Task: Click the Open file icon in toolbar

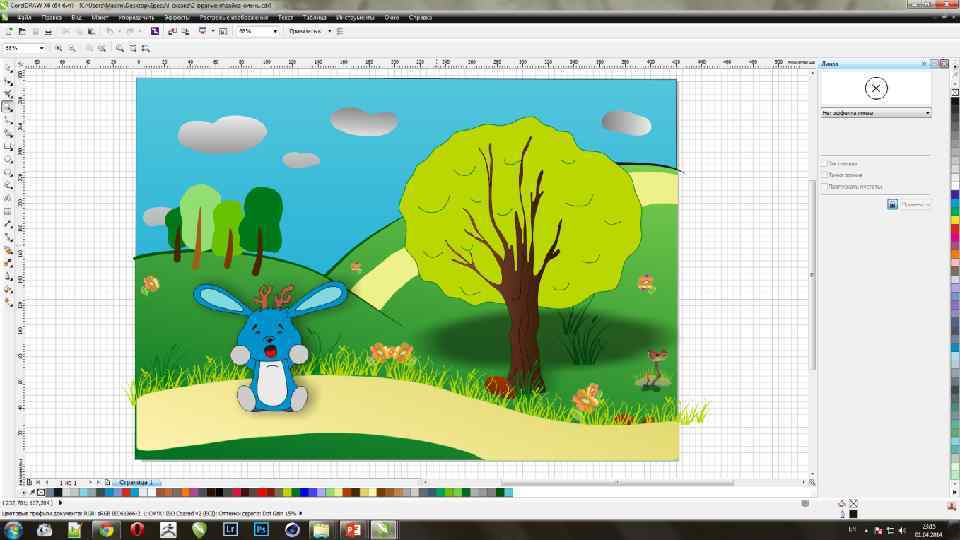Action: [x=22, y=31]
